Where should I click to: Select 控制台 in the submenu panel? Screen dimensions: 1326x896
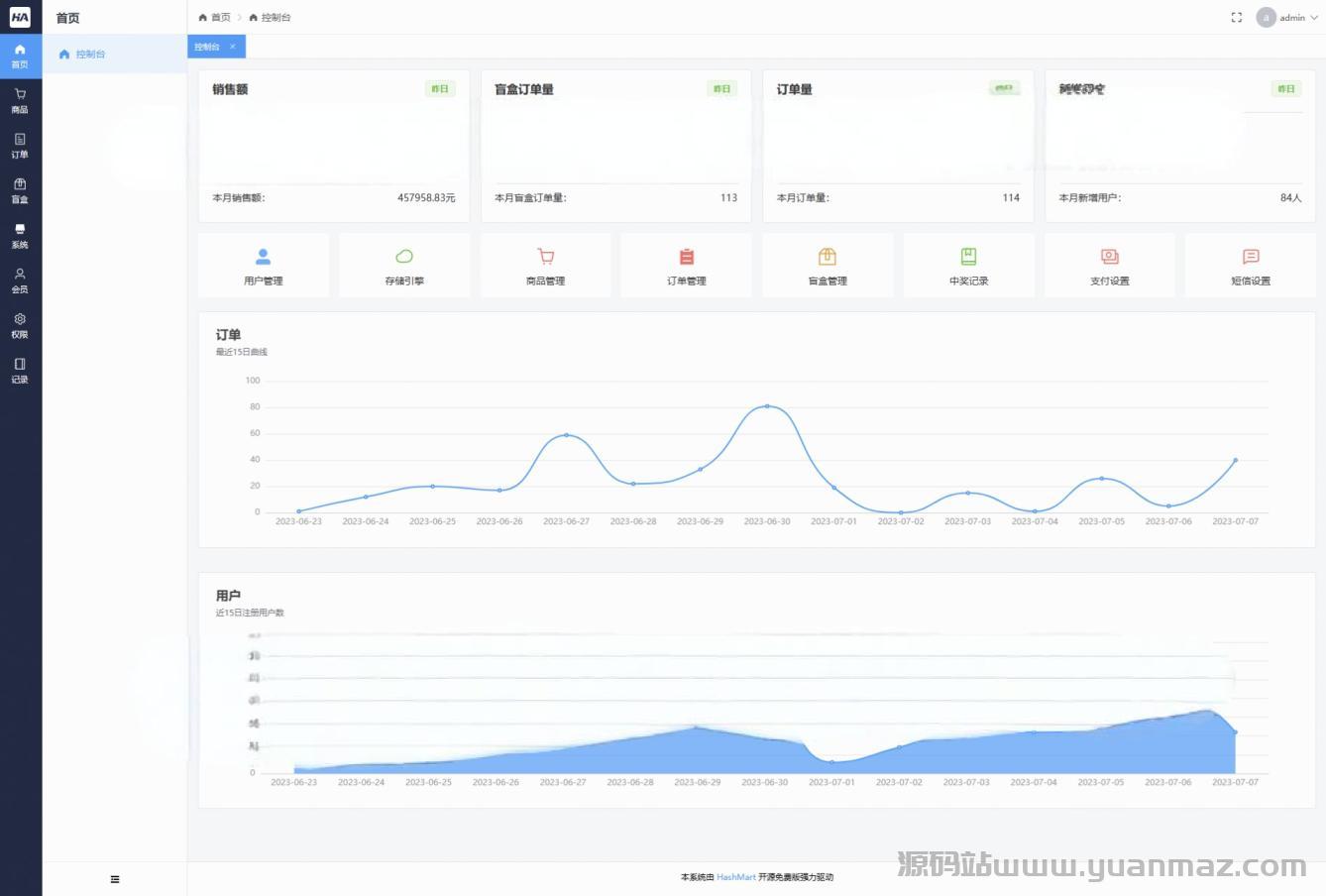pos(89,55)
